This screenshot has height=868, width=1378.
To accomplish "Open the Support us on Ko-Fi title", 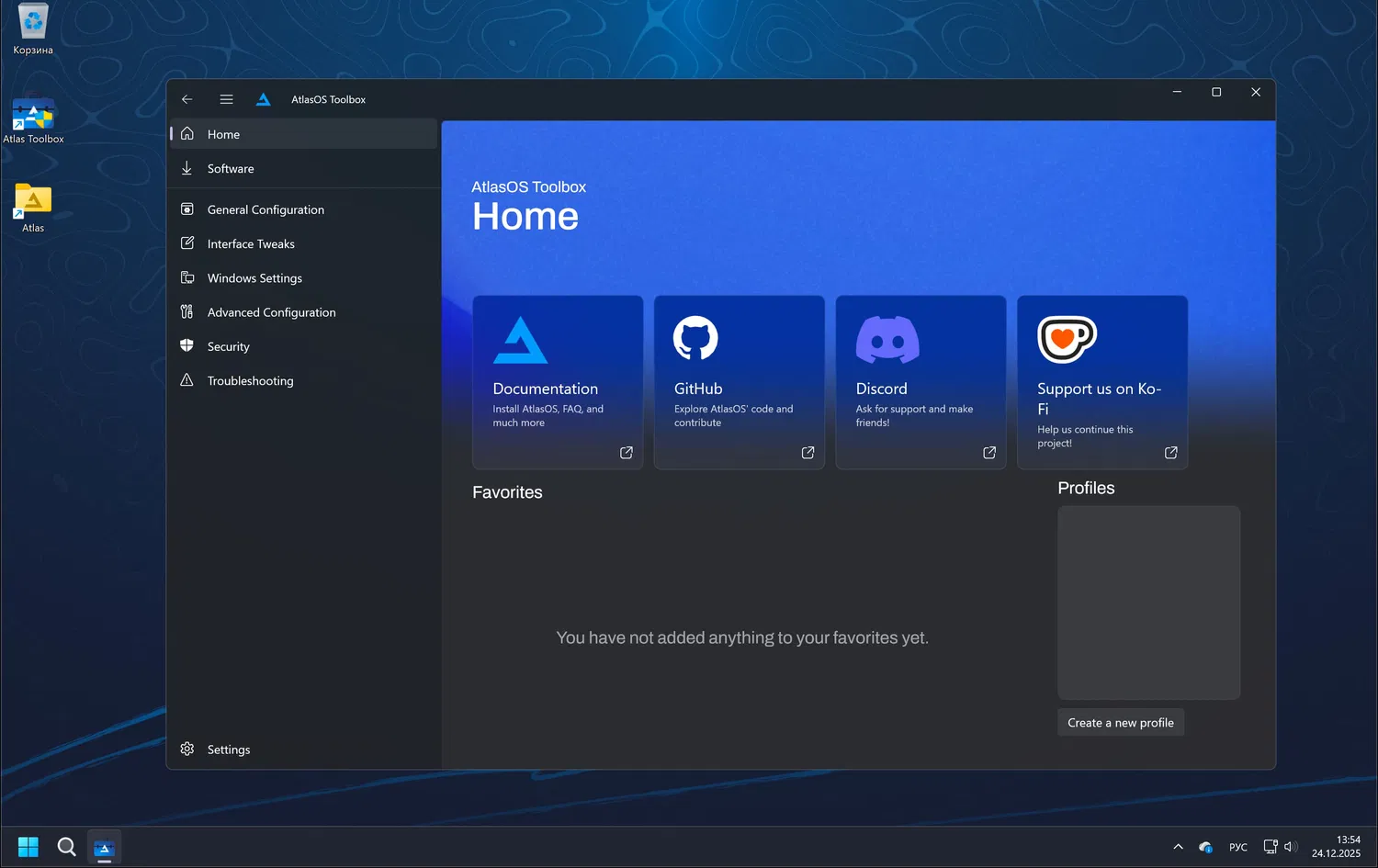I will click(1100, 399).
